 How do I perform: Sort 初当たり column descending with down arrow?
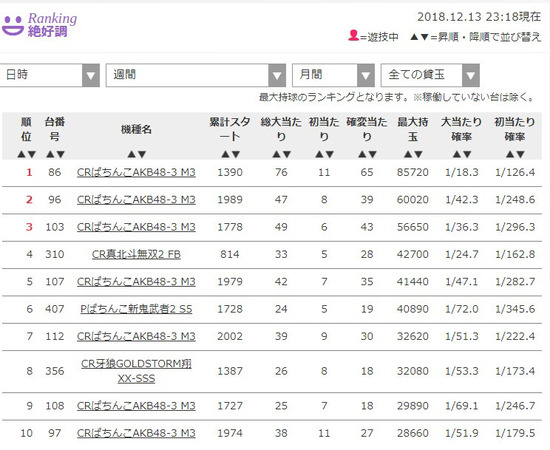pyautogui.click(x=329, y=154)
